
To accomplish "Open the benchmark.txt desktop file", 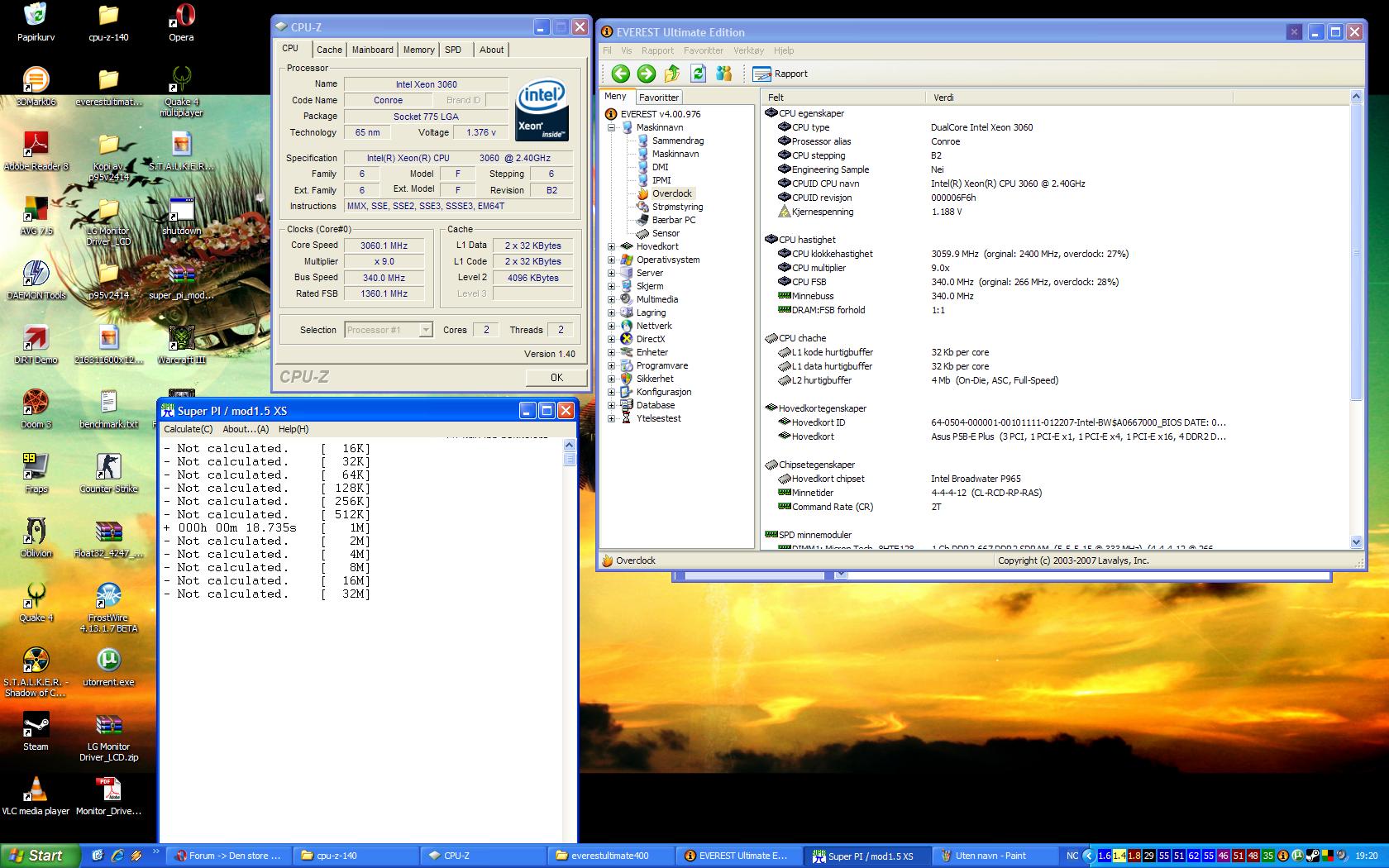I will (x=108, y=408).
